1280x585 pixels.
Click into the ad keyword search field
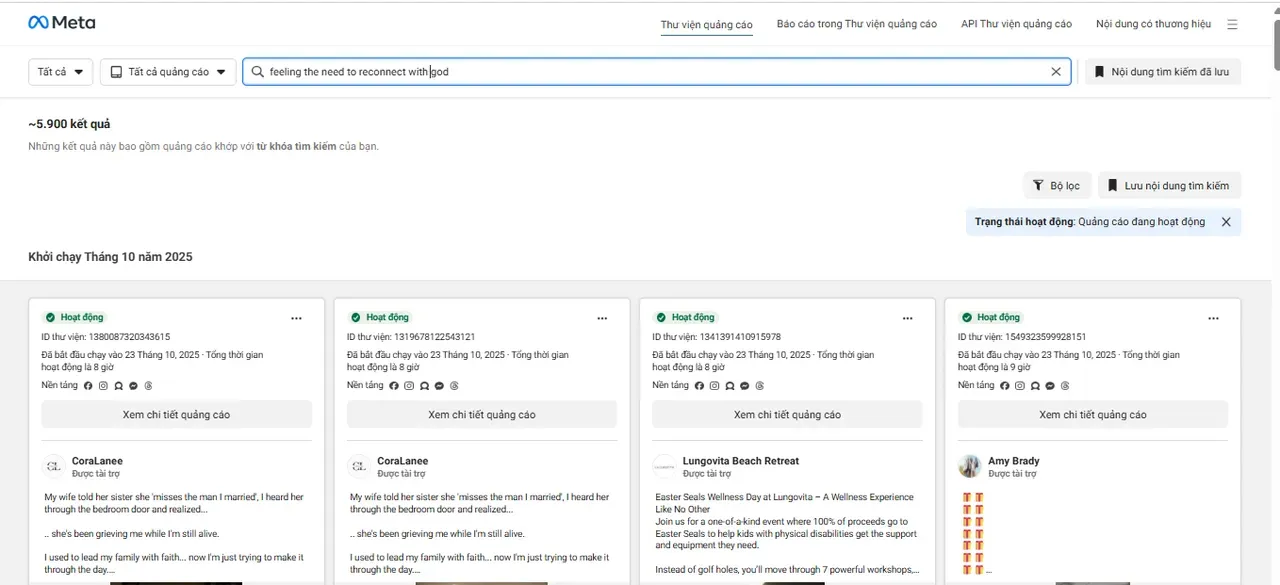pyautogui.click(x=650, y=72)
